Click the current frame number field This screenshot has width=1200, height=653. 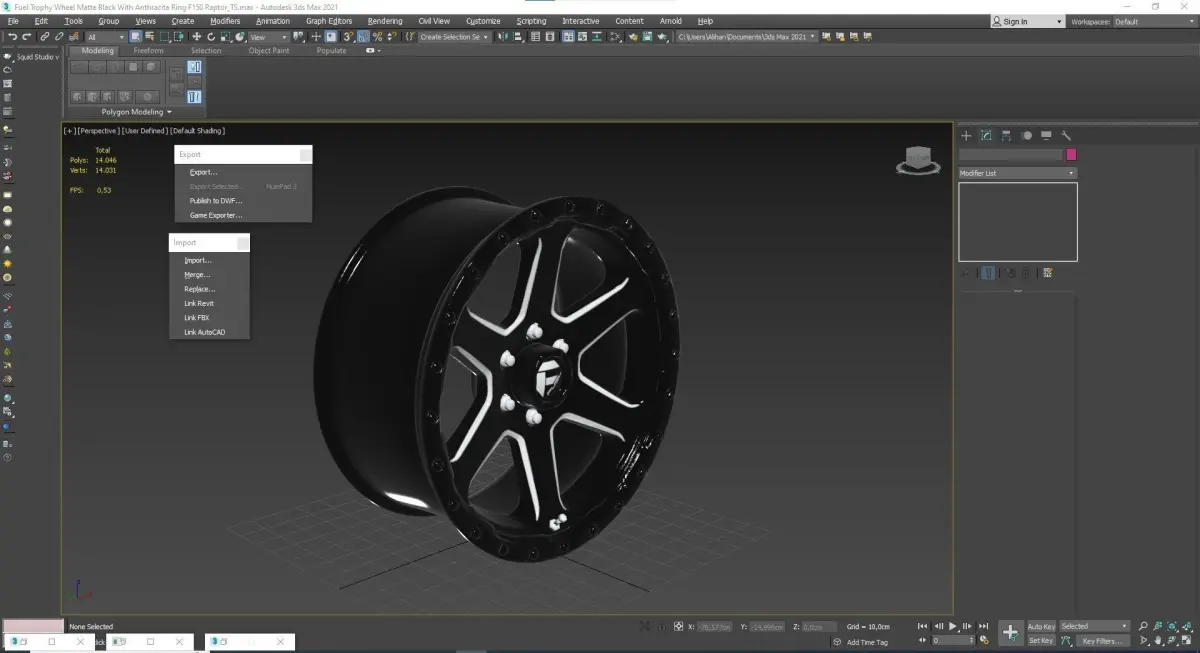point(954,640)
